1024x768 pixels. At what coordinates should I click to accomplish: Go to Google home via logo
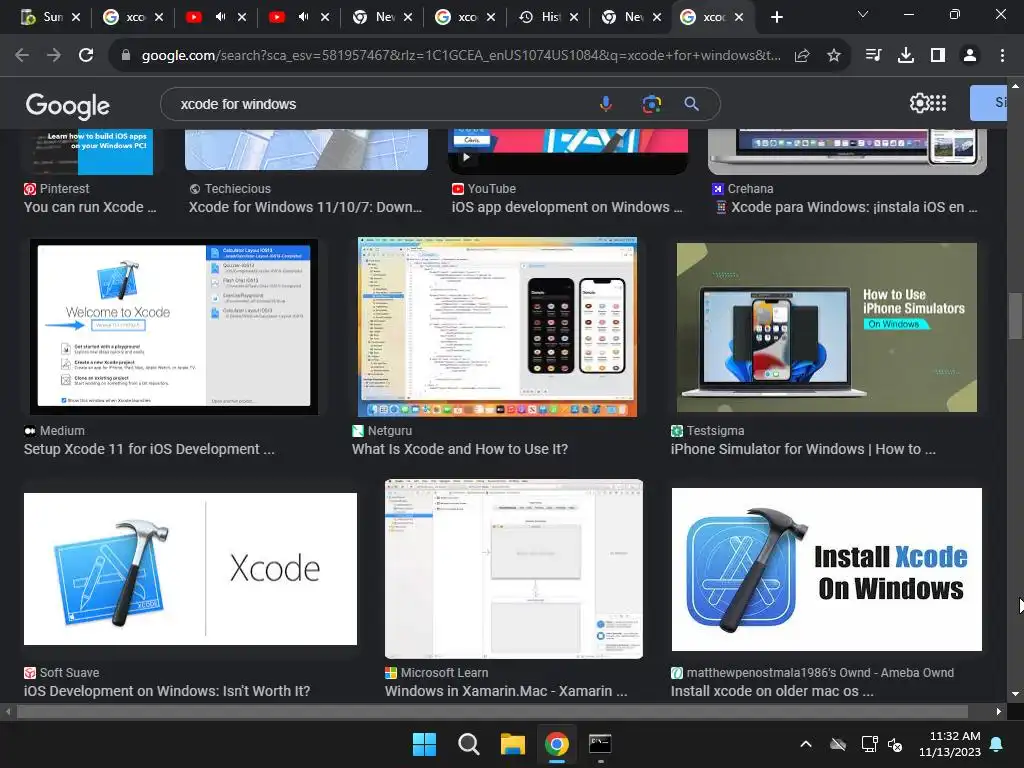click(x=68, y=105)
